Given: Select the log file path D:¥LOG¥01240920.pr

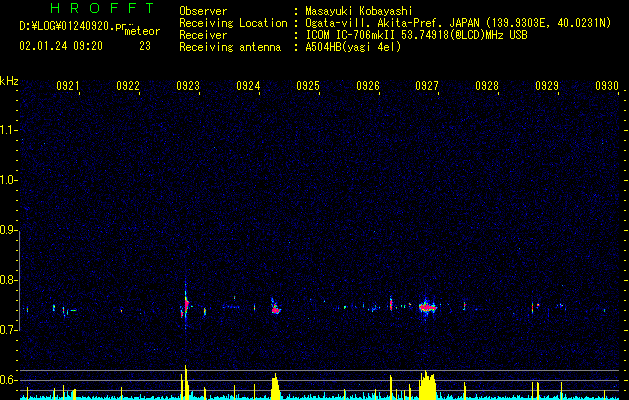Looking at the screenshot, I should [x=73, y=26].
